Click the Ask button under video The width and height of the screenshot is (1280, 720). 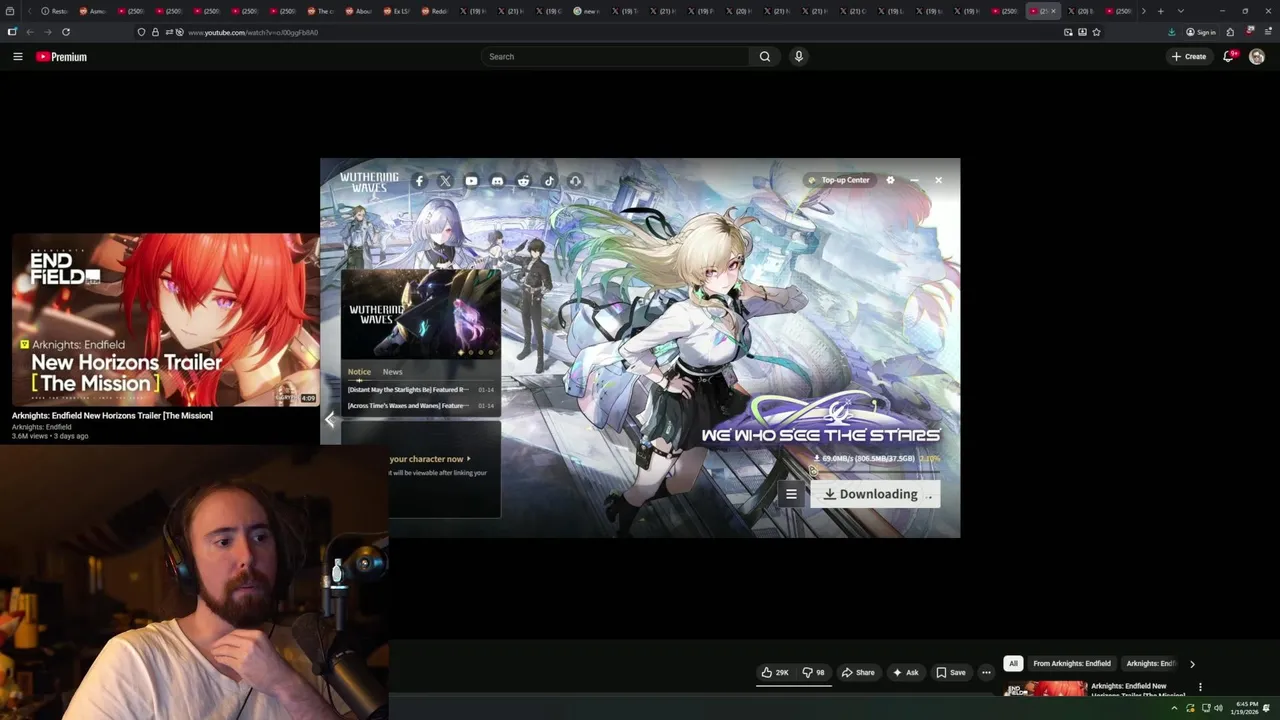click(905, 673)
